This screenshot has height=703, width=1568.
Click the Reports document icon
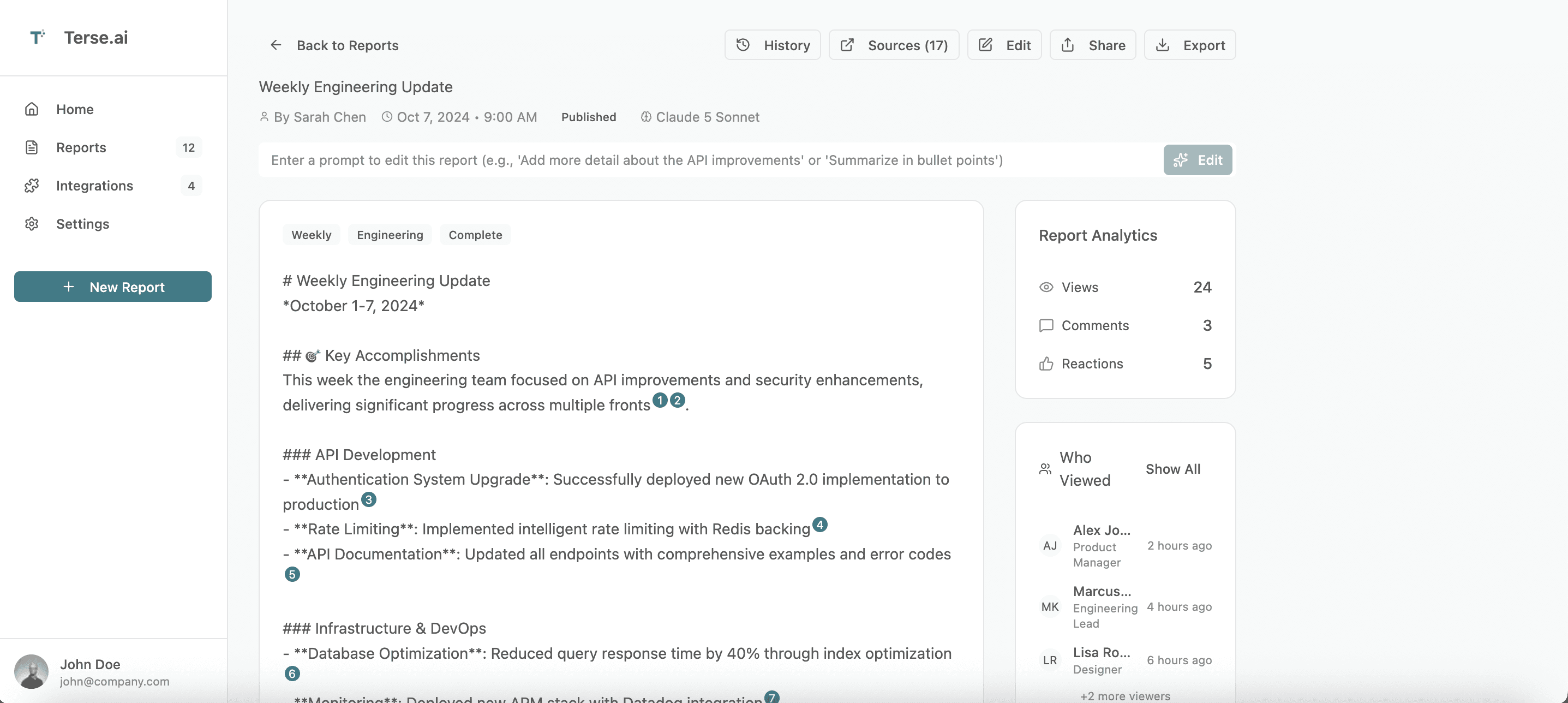point(32,147)
